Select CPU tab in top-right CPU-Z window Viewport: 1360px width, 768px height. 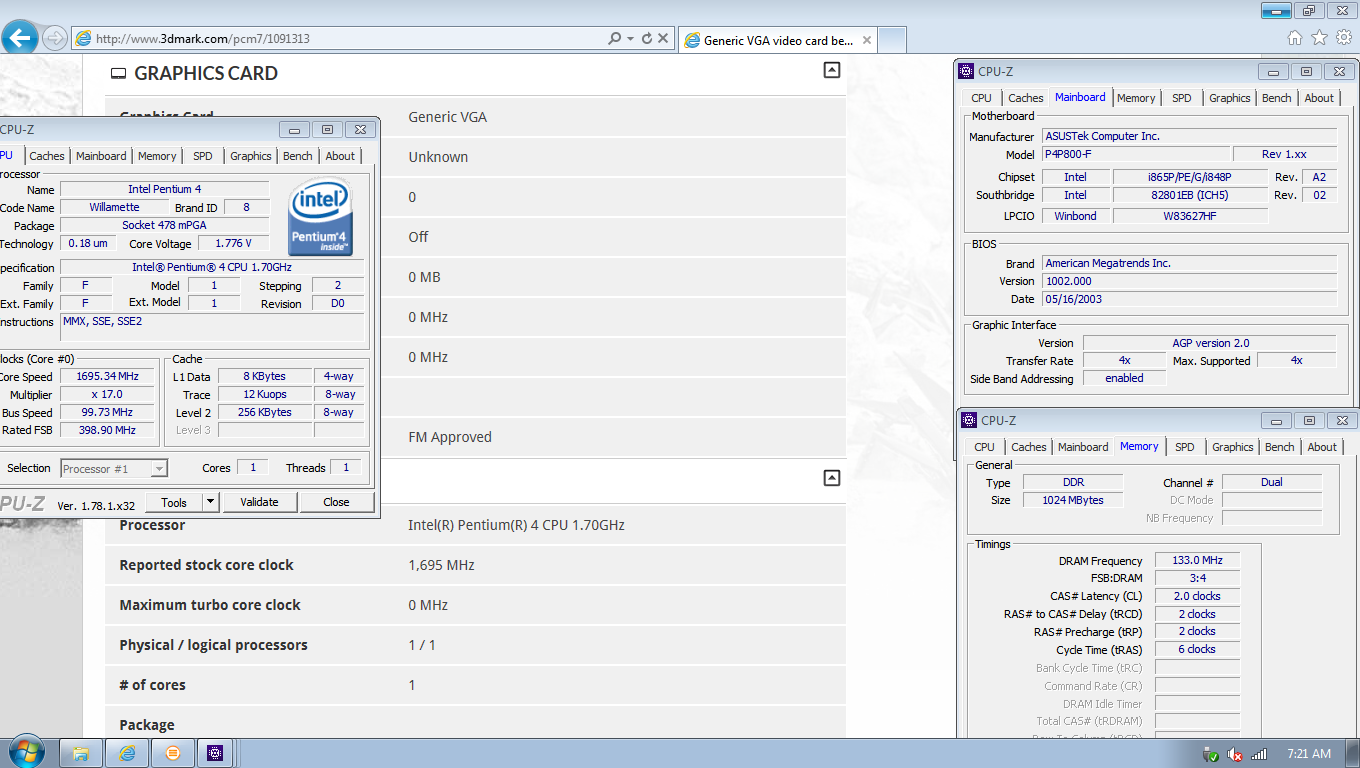coord(982,98)
